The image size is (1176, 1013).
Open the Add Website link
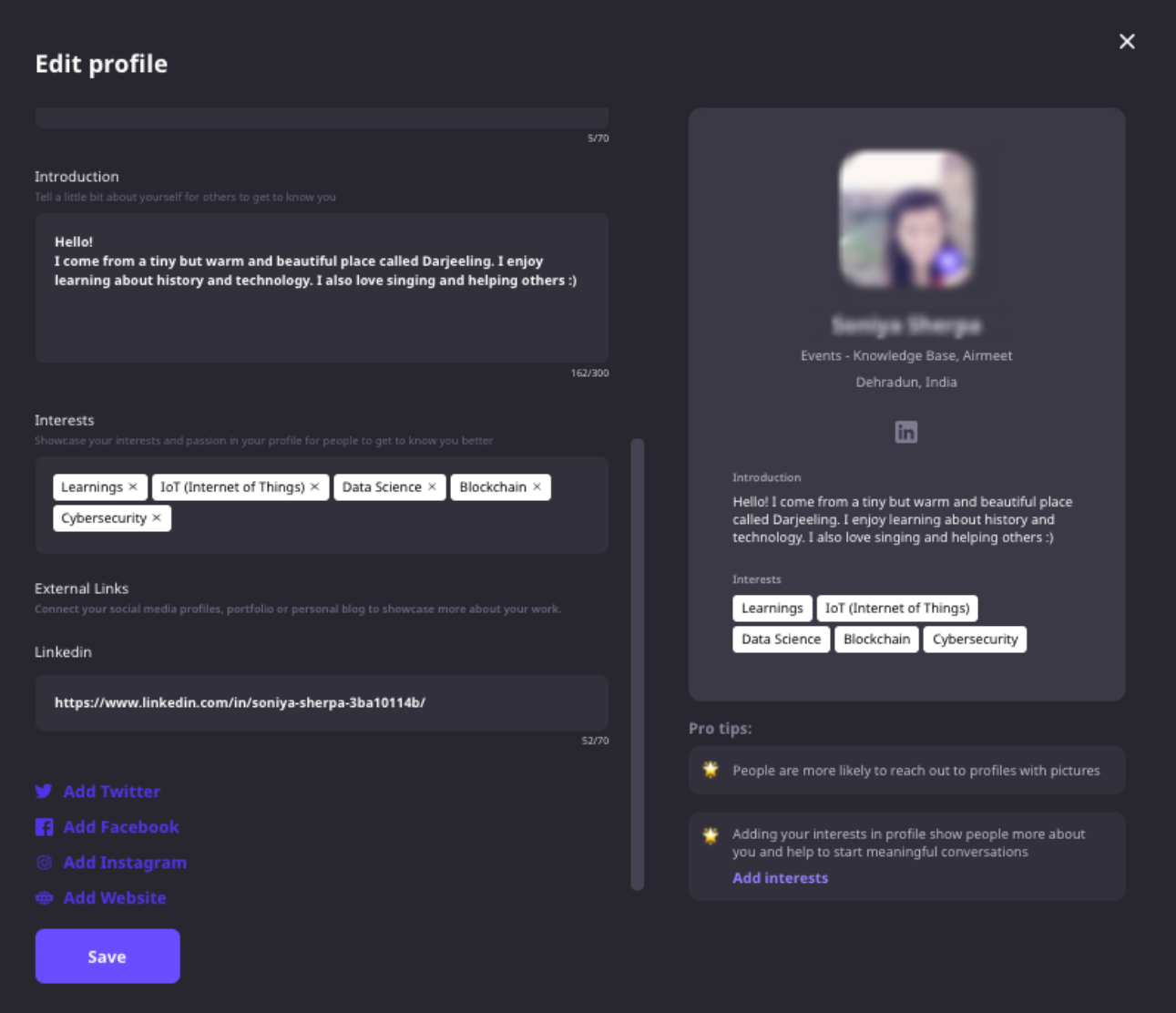115,898
